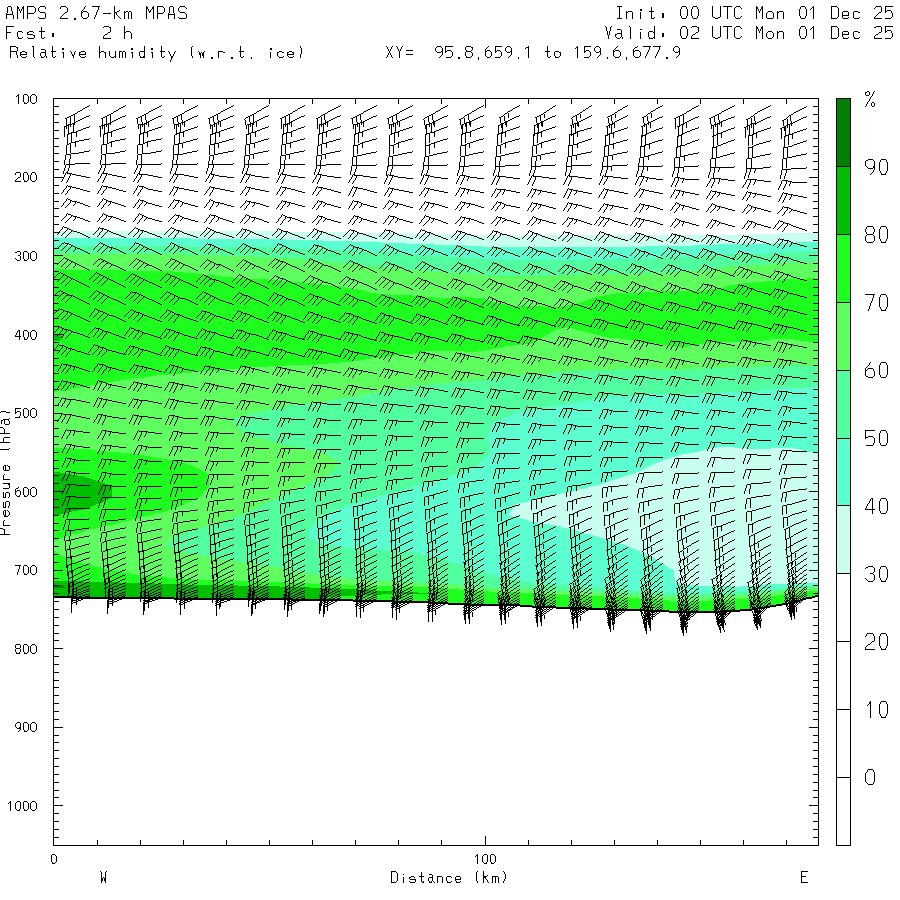Select the 800 hPa pressure axis label
Image resolution: width=900 pixels, height=900 pixels.
tap(26, 649)
